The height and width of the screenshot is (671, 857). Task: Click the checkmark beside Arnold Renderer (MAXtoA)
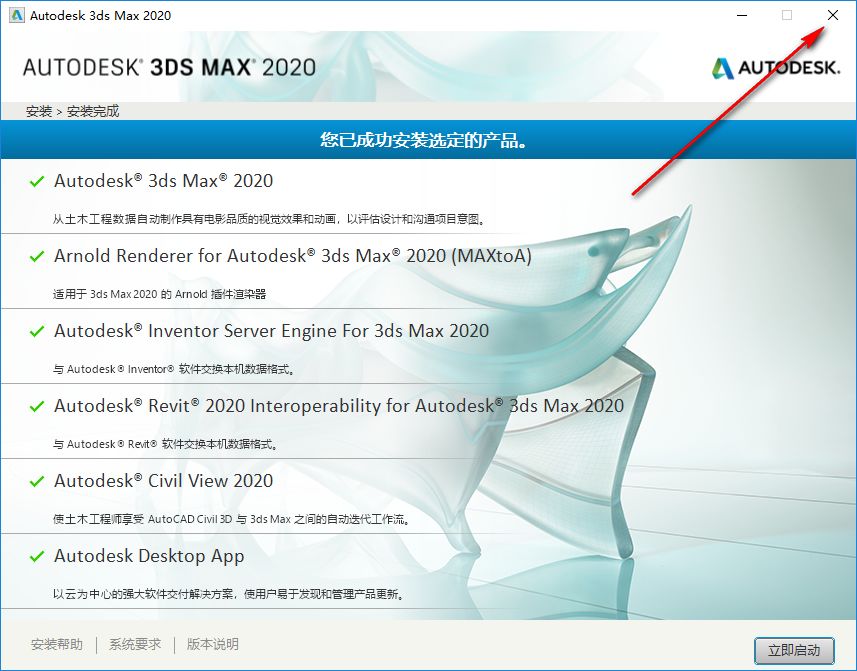click(37, 256)
